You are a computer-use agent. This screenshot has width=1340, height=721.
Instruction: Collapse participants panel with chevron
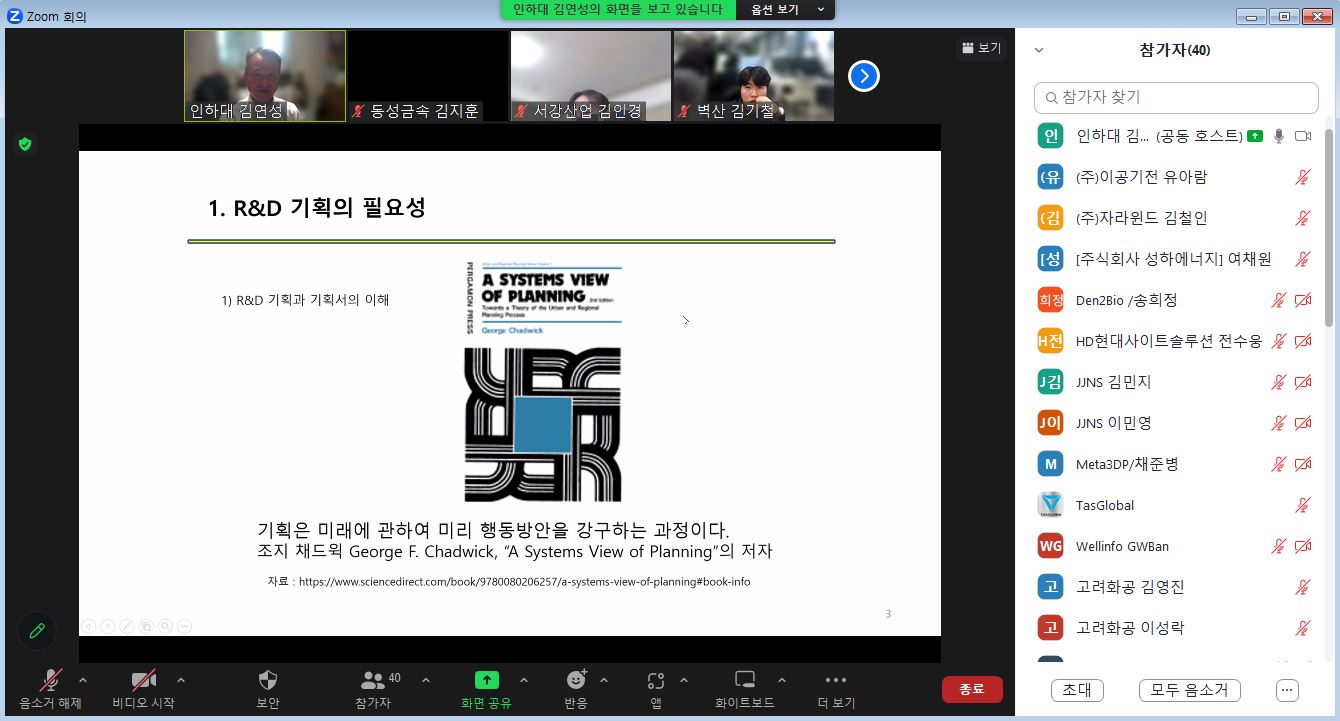point(1039,50)
